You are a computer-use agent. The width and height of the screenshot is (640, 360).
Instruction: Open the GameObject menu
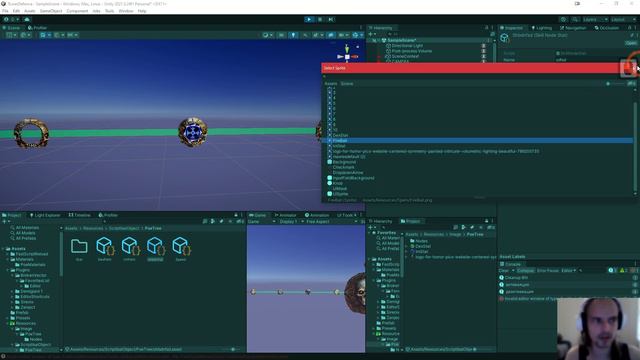pyautogui.click(x=51, y=11)
